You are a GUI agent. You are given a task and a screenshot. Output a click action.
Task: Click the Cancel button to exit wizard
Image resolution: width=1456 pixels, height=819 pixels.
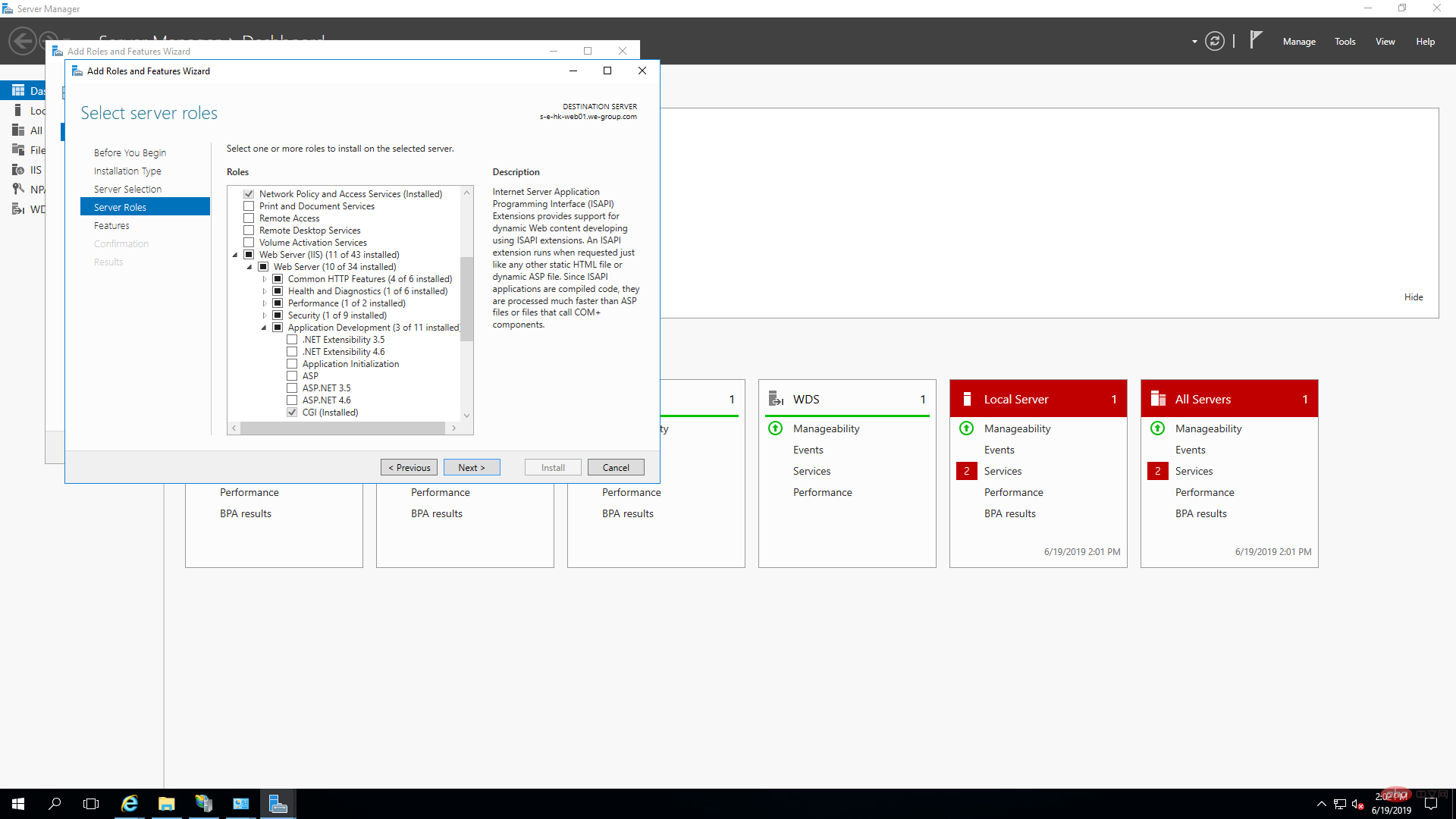616,467
